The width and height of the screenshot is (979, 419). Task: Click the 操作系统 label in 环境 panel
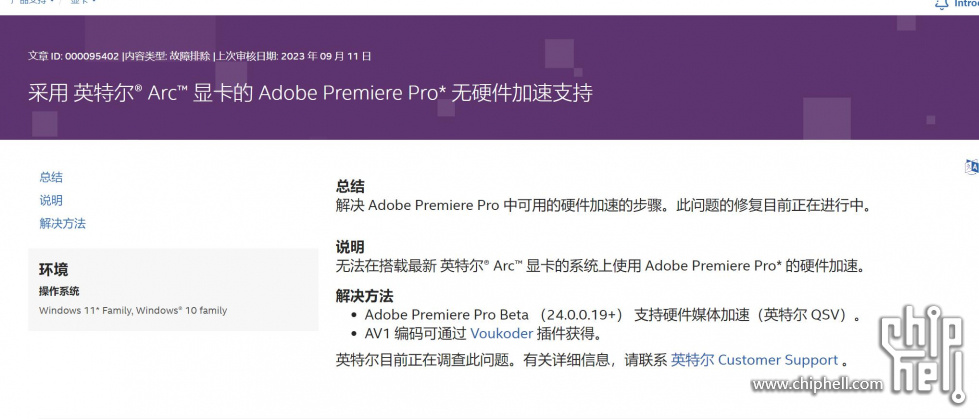coord(59,292)
